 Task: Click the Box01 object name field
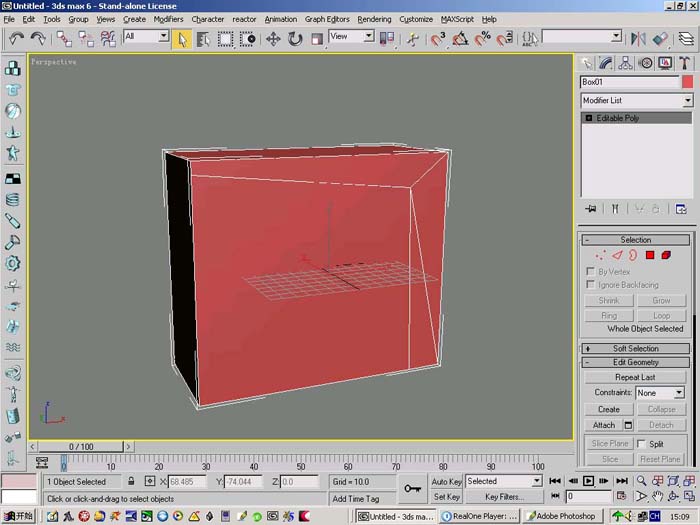630,82
